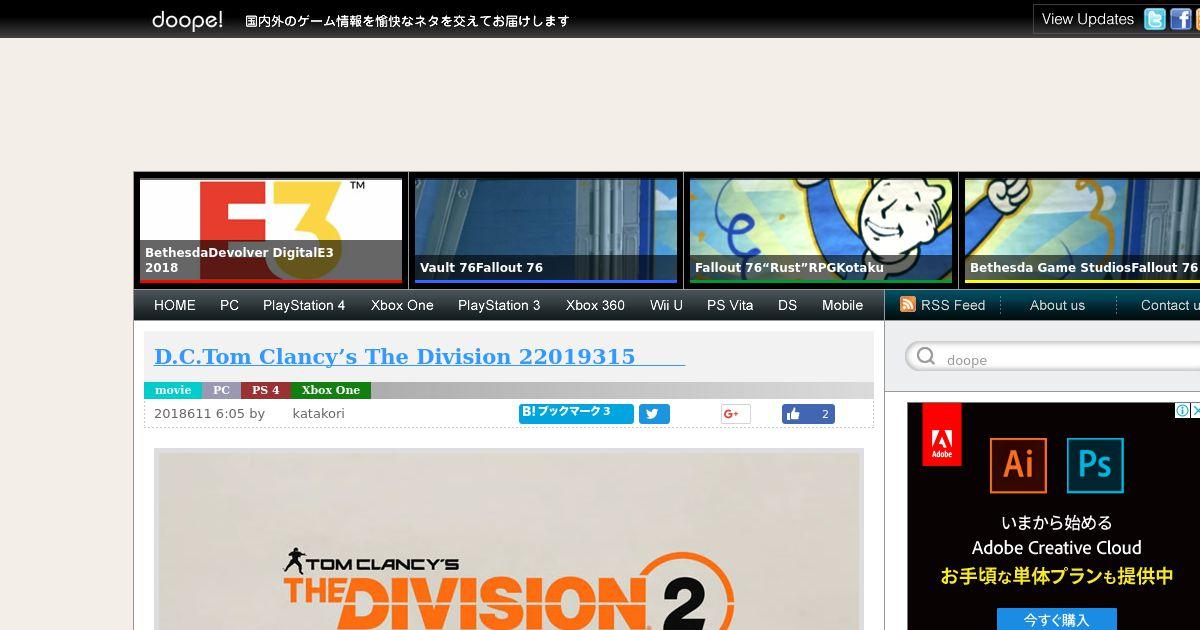Image resolution: width=1200 pixels, height=630 pixels.
Task: Open View Updates link
Action: pos(1087,19)
